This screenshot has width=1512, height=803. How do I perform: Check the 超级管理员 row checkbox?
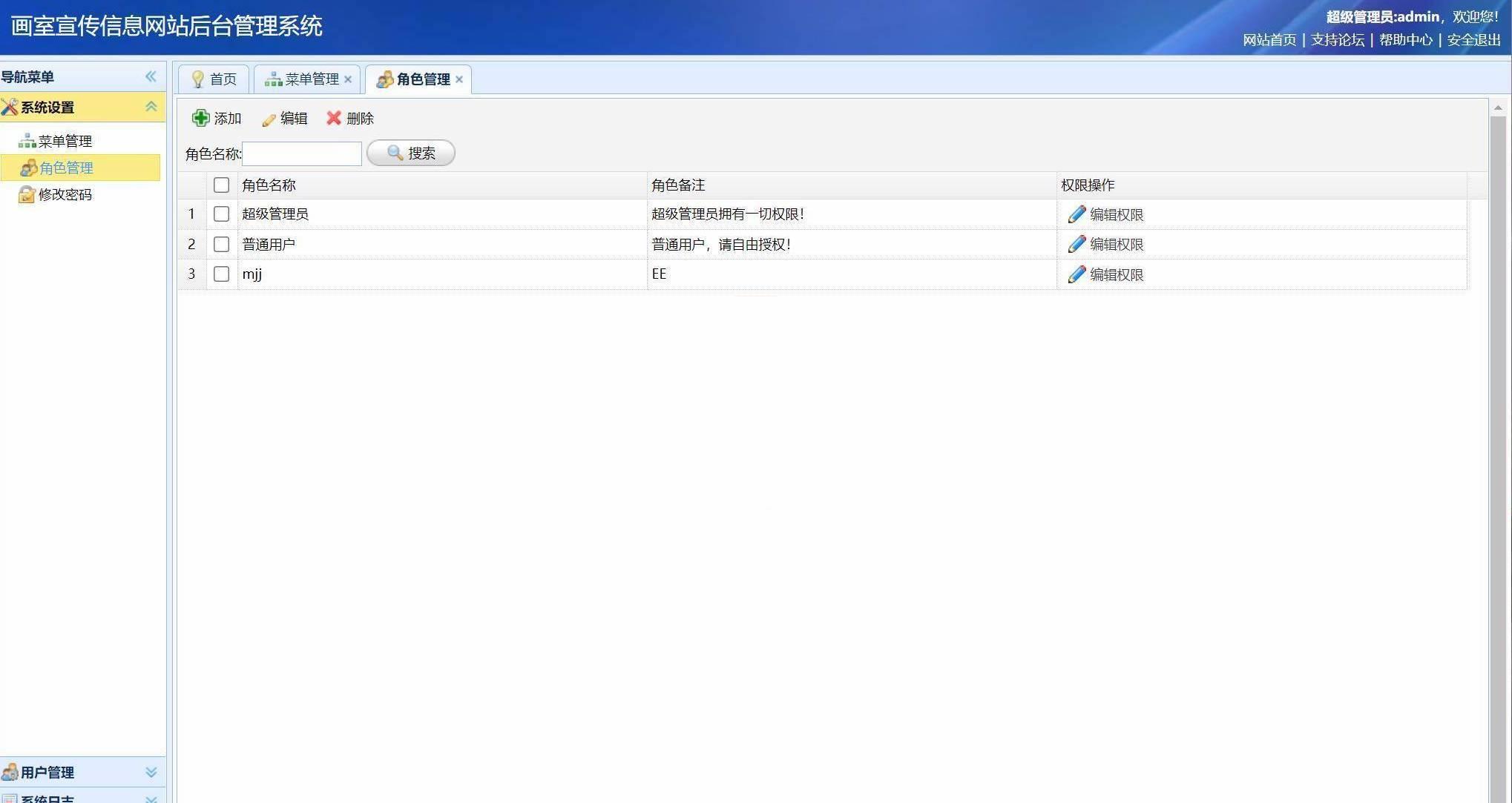[221, 214]
